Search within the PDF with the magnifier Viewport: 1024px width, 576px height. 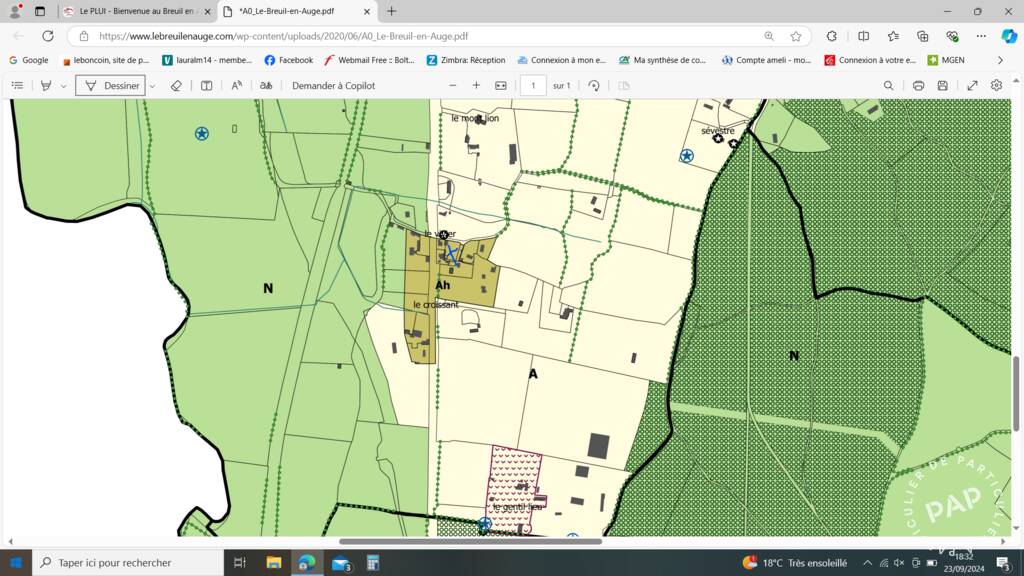pos(888,86)
